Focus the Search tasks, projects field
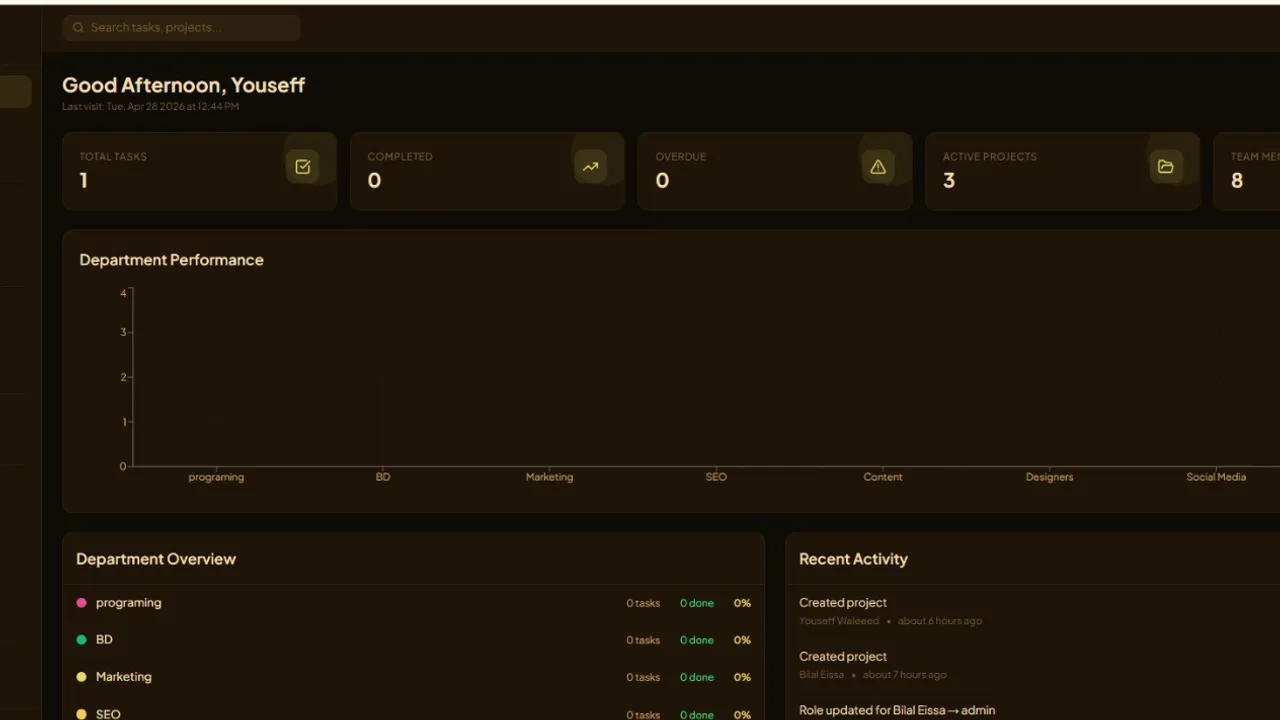This screenshot has height=720, width=1280. click(x=181, y=28)
